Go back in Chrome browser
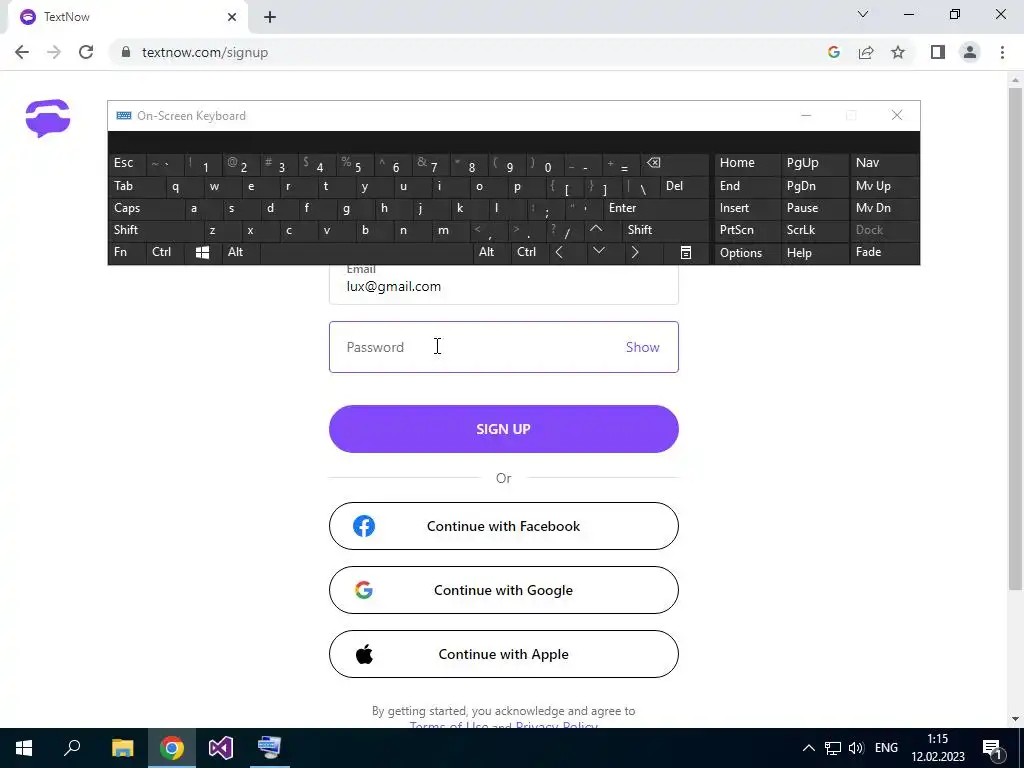This screenshot has width=1024, height=768. [22, 52]
